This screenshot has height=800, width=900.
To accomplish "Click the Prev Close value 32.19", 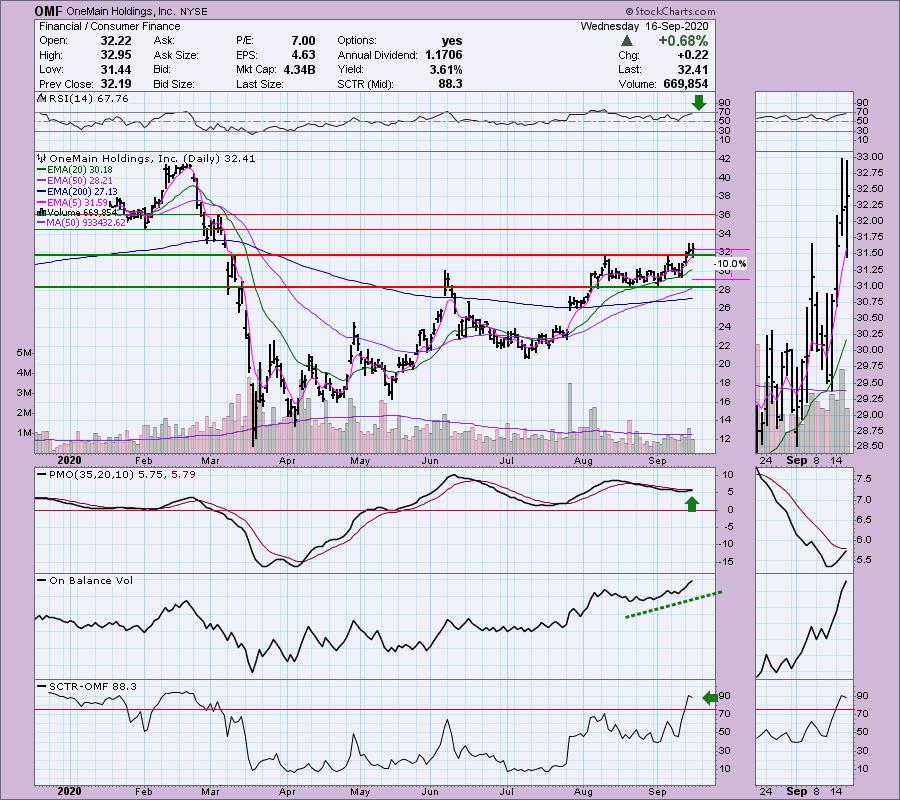I will [x=116, y=84].
